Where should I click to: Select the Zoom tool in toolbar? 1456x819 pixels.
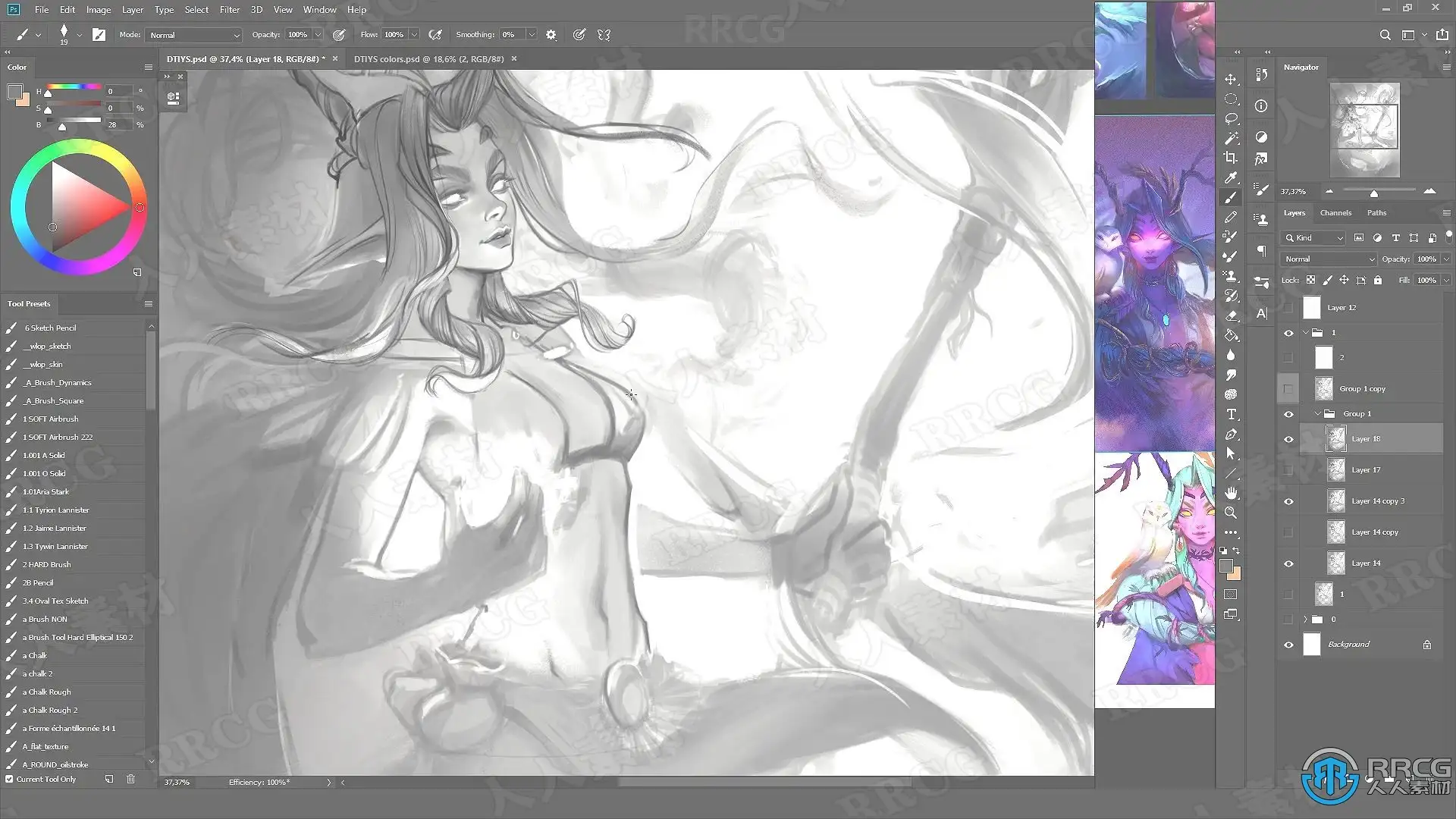pyautogui.click(x=1231, y=513)
